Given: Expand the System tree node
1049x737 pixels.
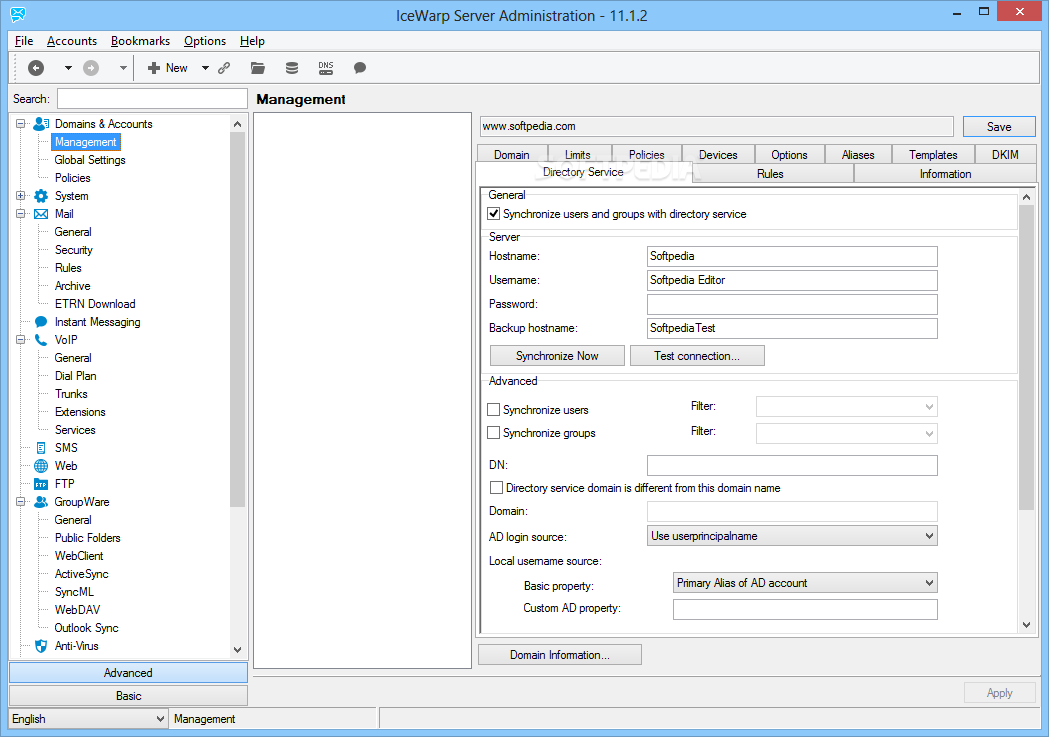Looking at the screenshot, I should pos(21,196).
